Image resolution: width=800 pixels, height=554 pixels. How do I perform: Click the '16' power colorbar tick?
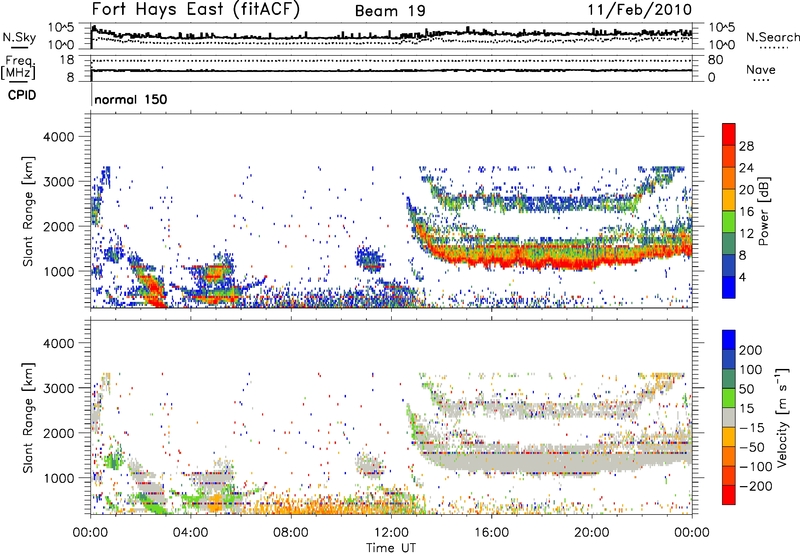(x=746, y=212)
